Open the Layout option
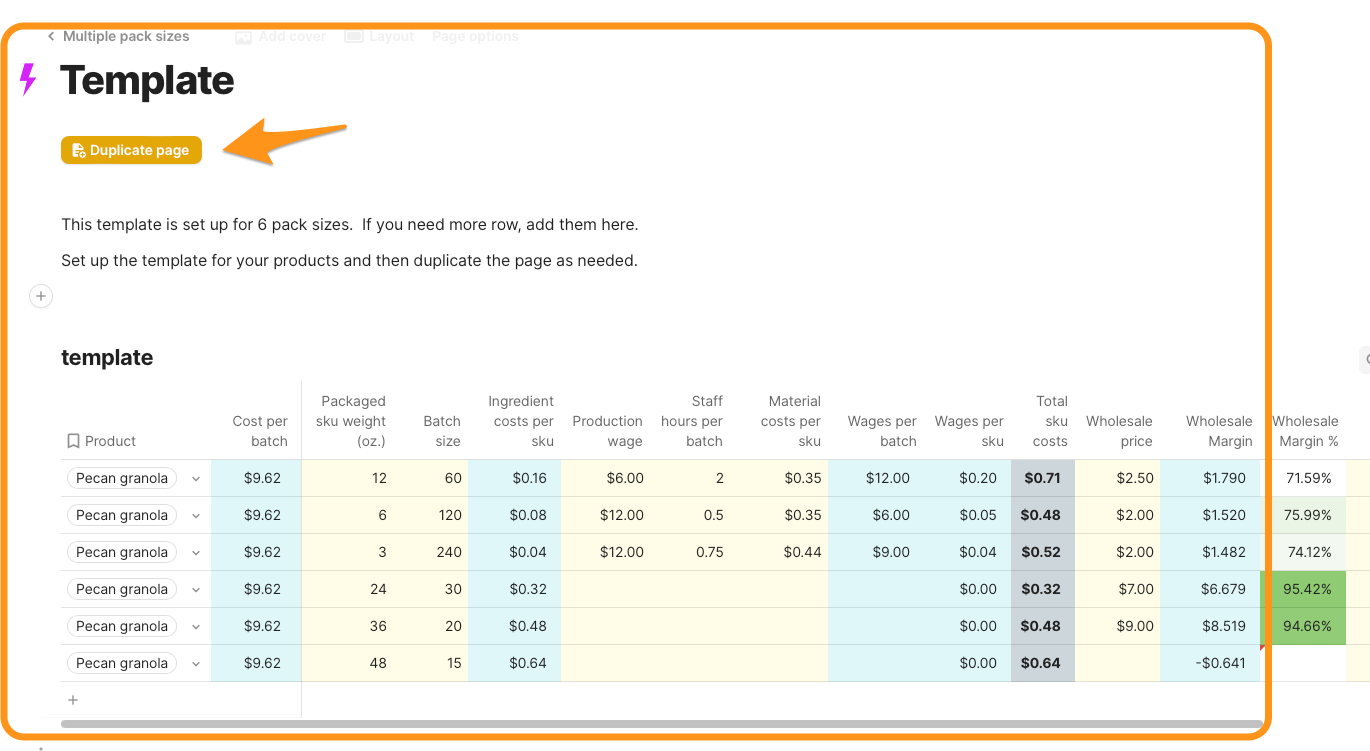The image size is (1370, 751). [379, 36]
